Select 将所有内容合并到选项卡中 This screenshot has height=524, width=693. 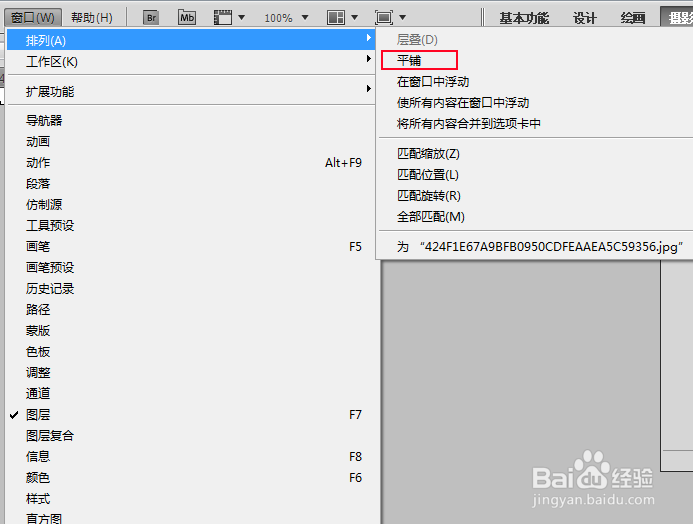536,124
